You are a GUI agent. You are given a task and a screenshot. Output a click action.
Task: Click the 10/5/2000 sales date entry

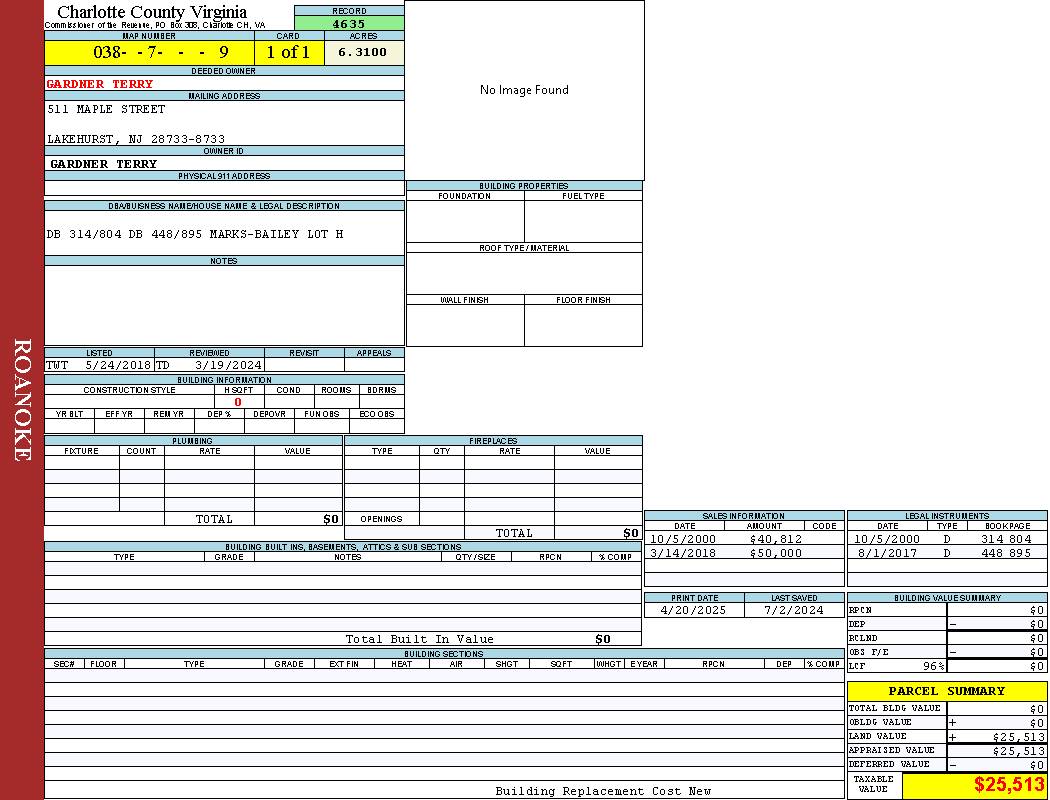[x=684, y=539]
